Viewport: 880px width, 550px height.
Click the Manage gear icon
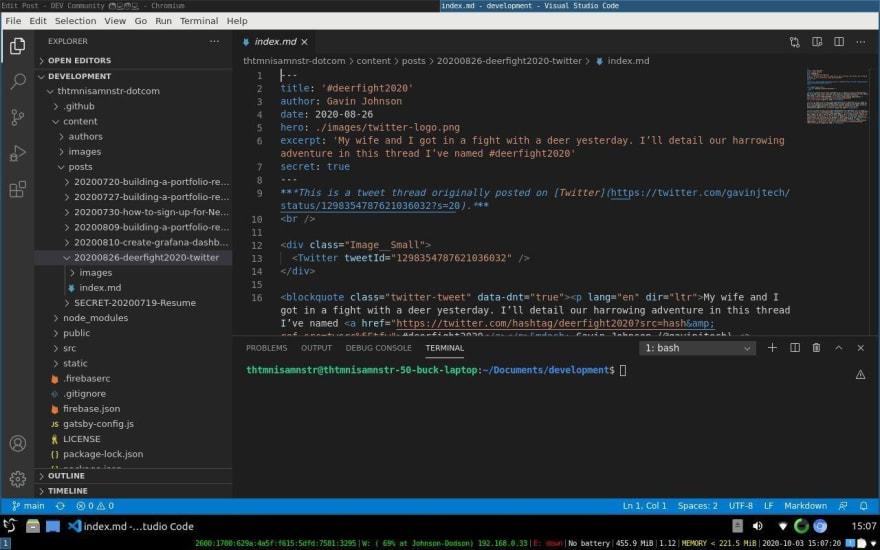pos(17,479)
